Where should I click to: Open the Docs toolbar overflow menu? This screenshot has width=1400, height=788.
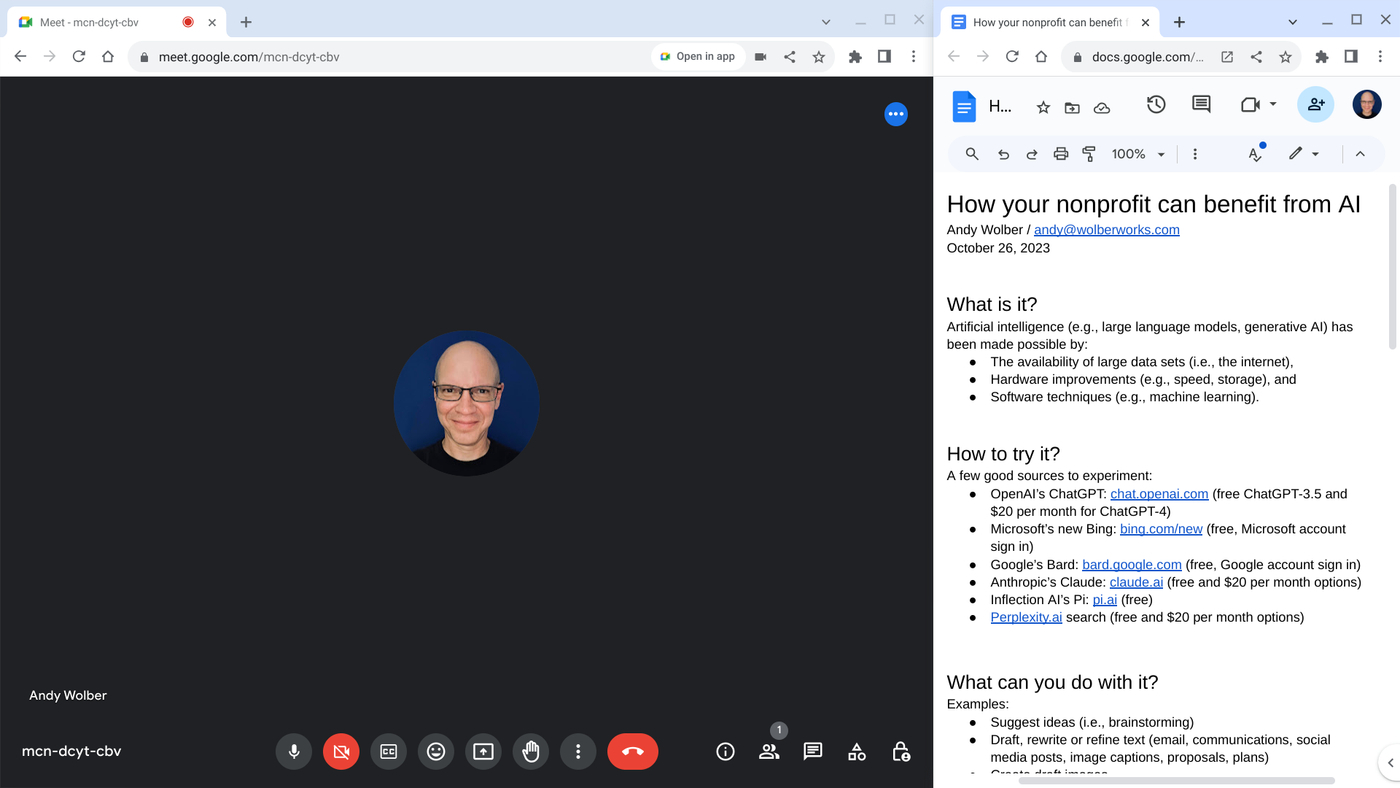click(x=1195, y=154)
